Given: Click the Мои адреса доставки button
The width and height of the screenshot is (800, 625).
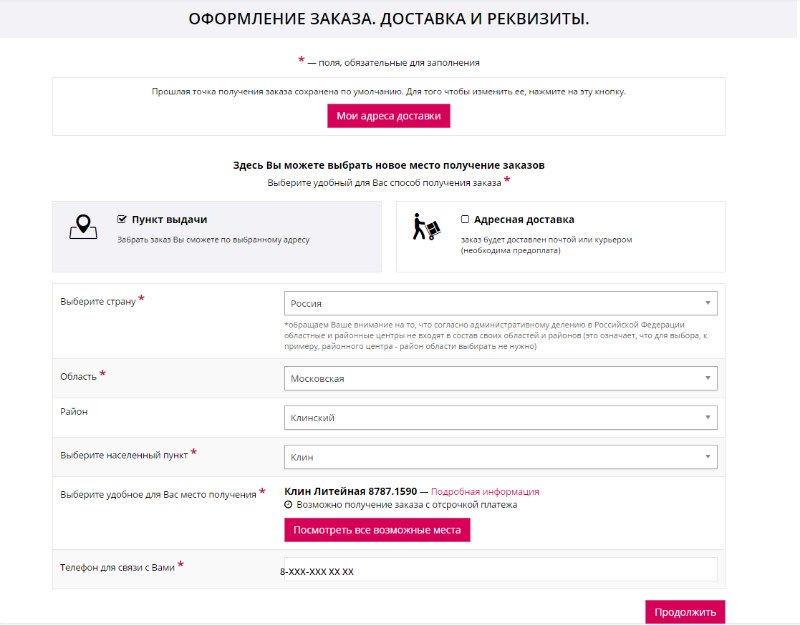Looking at the screenshot, I should click(388, 116).
